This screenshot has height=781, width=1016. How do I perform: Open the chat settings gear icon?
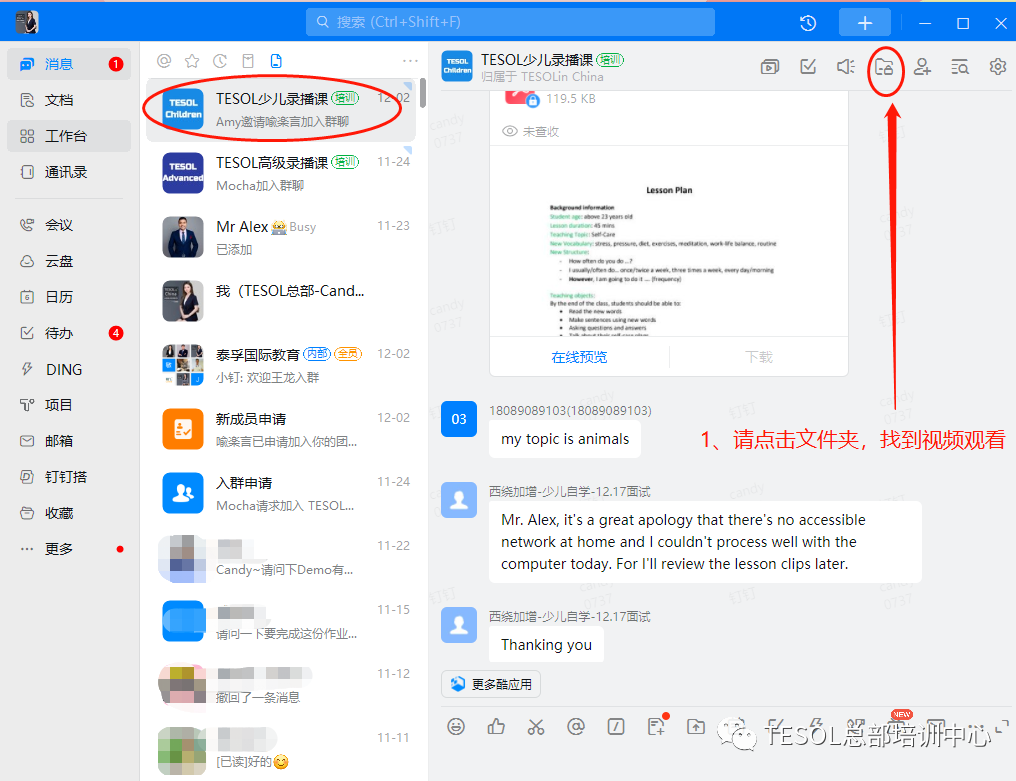tap(997, 66)
